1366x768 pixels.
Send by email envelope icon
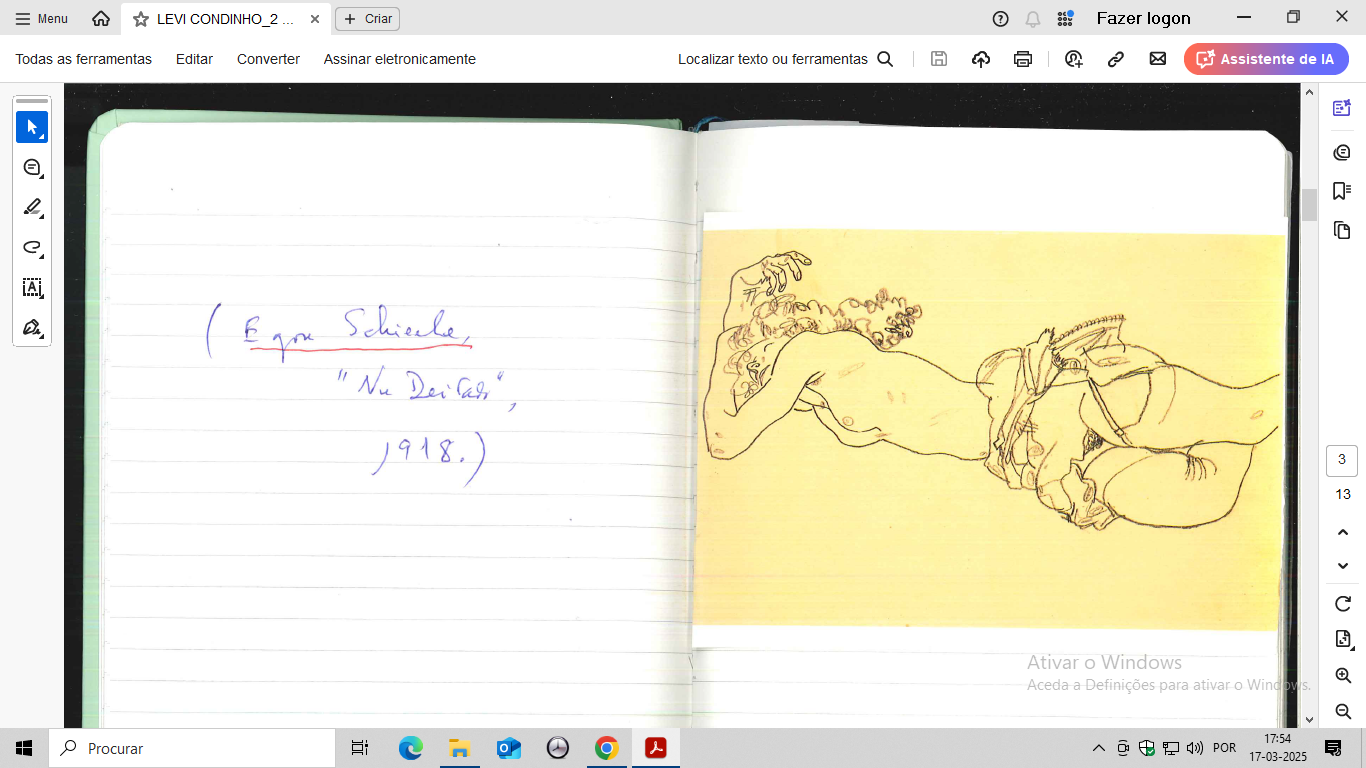(1158, 59)
